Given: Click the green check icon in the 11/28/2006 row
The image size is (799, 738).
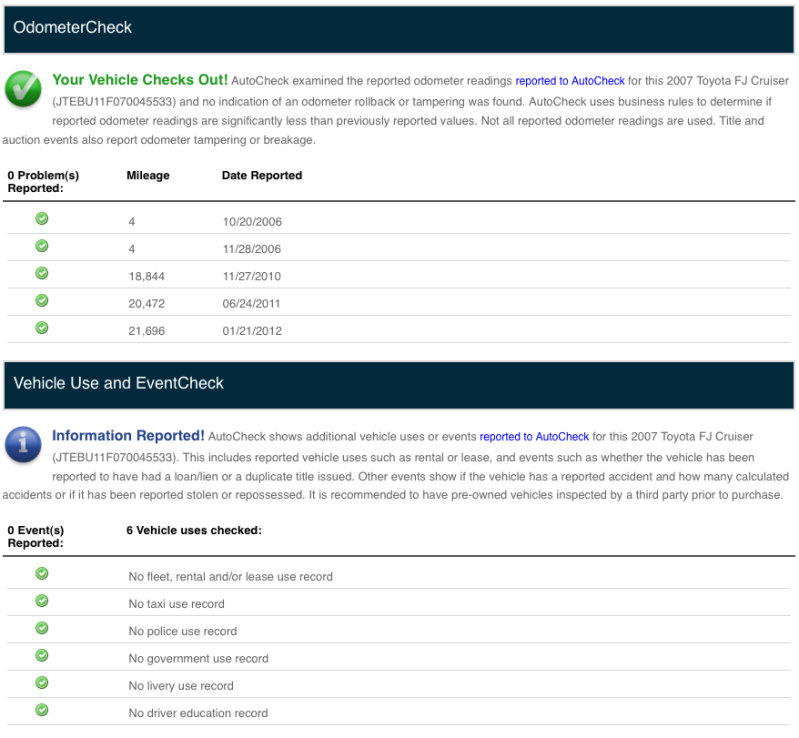Looking at the screenshot, I should point(42,246).
